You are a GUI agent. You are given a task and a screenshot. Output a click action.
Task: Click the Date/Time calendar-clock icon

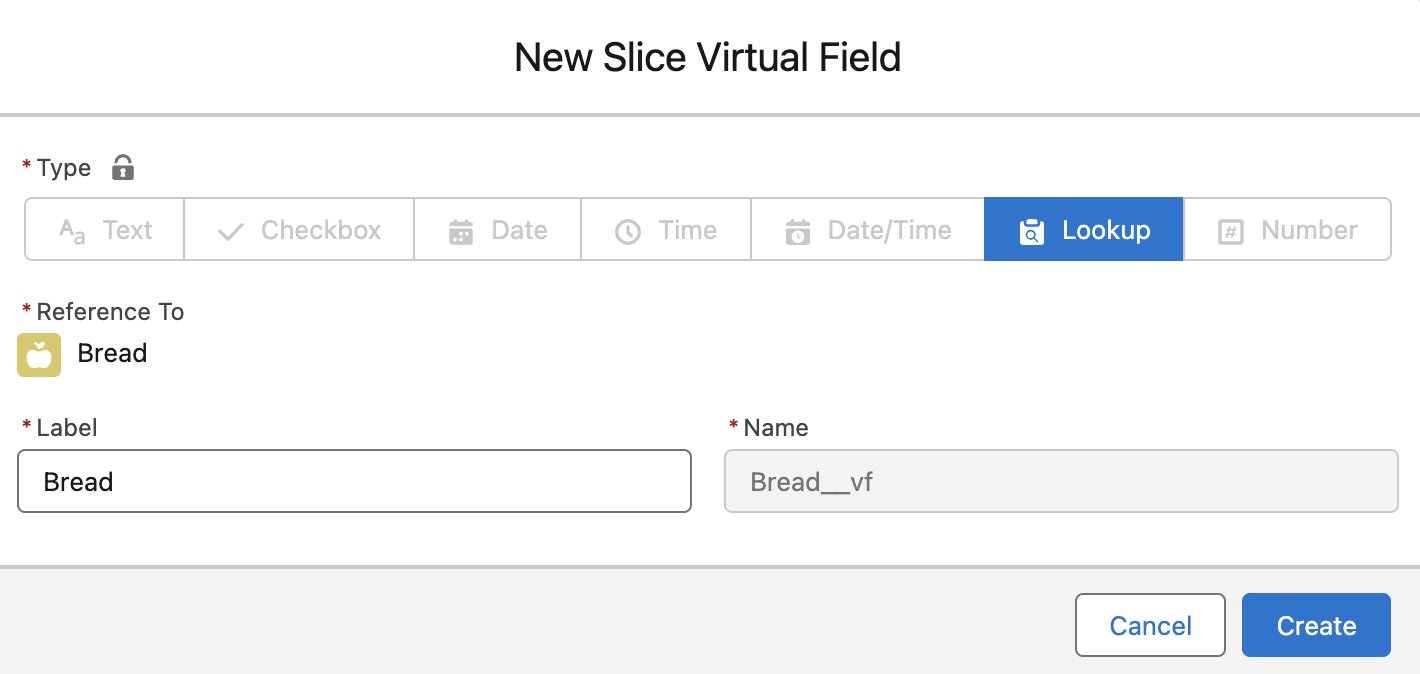pyautogui.click(x=797, y=229)
